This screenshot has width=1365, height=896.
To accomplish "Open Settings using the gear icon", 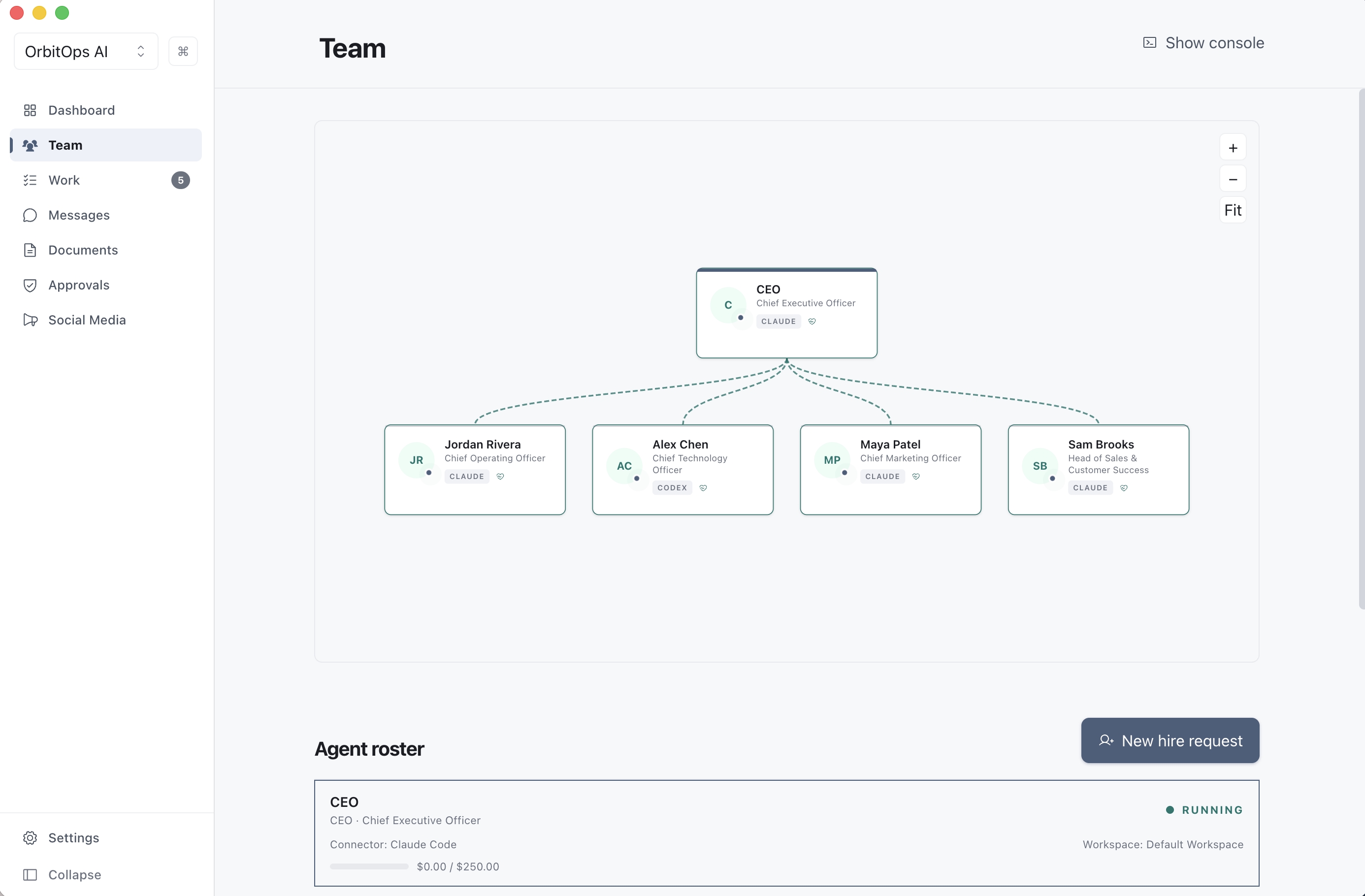I will (x=31, y=838).
